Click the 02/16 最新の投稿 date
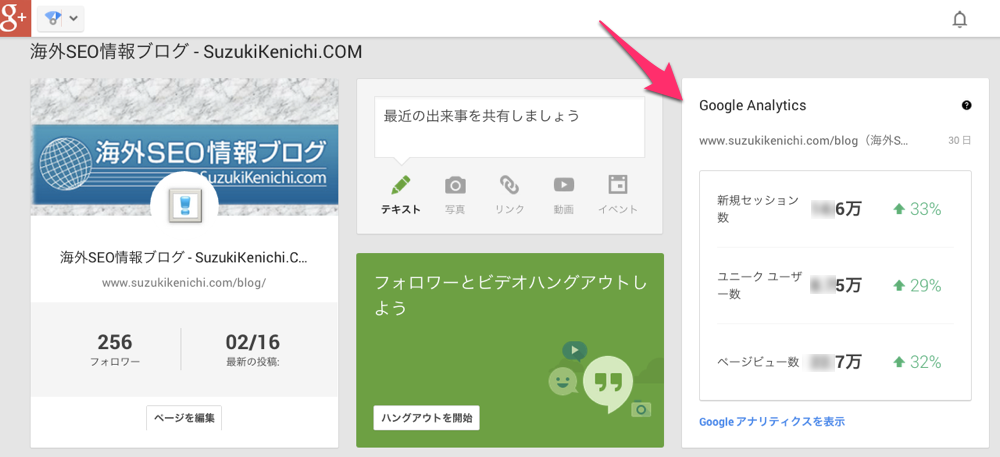The height and width of the screenshot is (457, 1000). click(253, 349)
